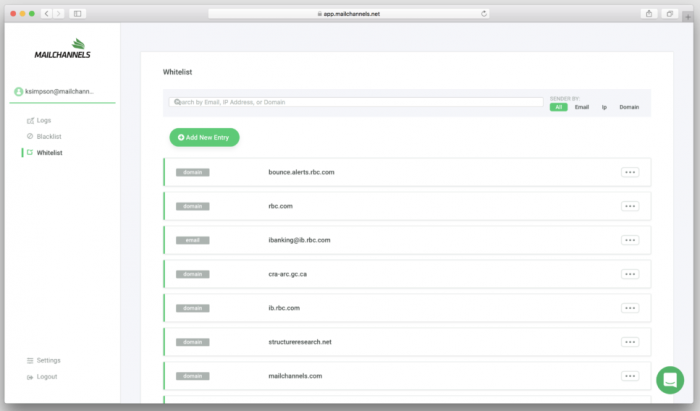
Task: Open Settings from the sidebar
Action: tap(48, 360)
